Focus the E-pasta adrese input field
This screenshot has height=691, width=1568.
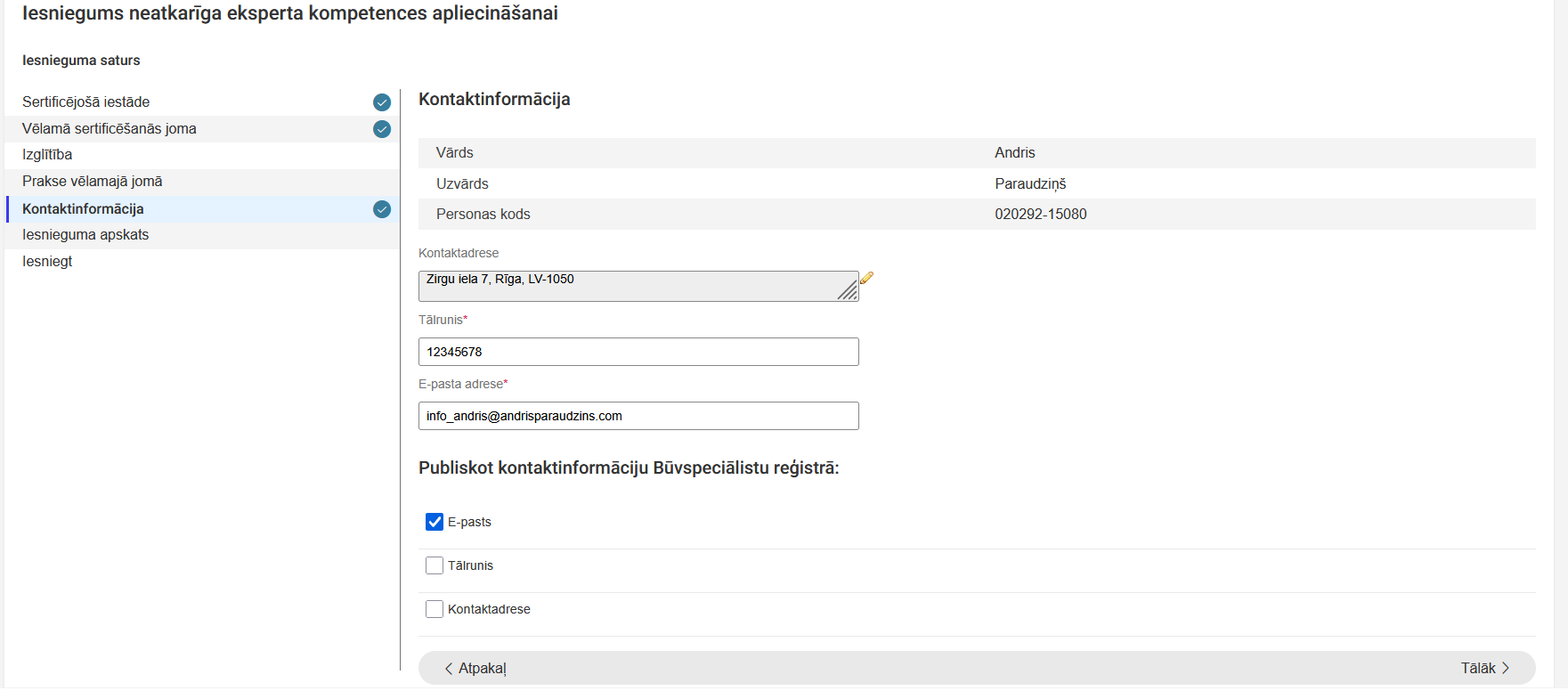click(638, 416)
